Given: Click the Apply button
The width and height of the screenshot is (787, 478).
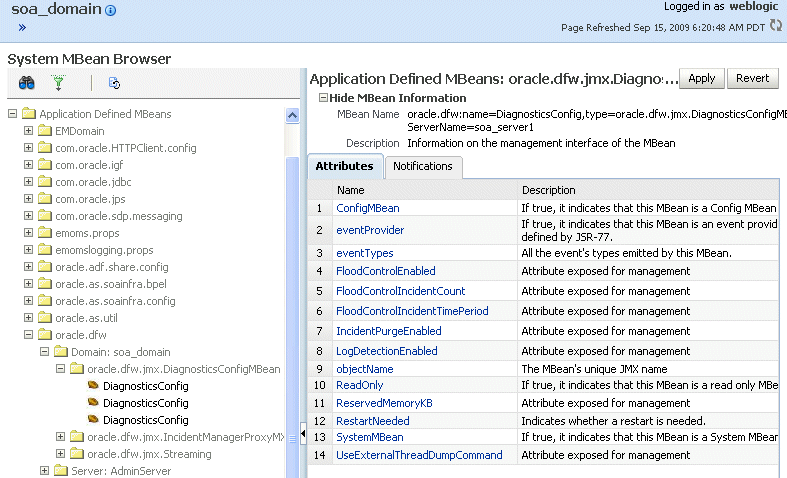Looking at the screenshot, I should [x=702, y=78].
